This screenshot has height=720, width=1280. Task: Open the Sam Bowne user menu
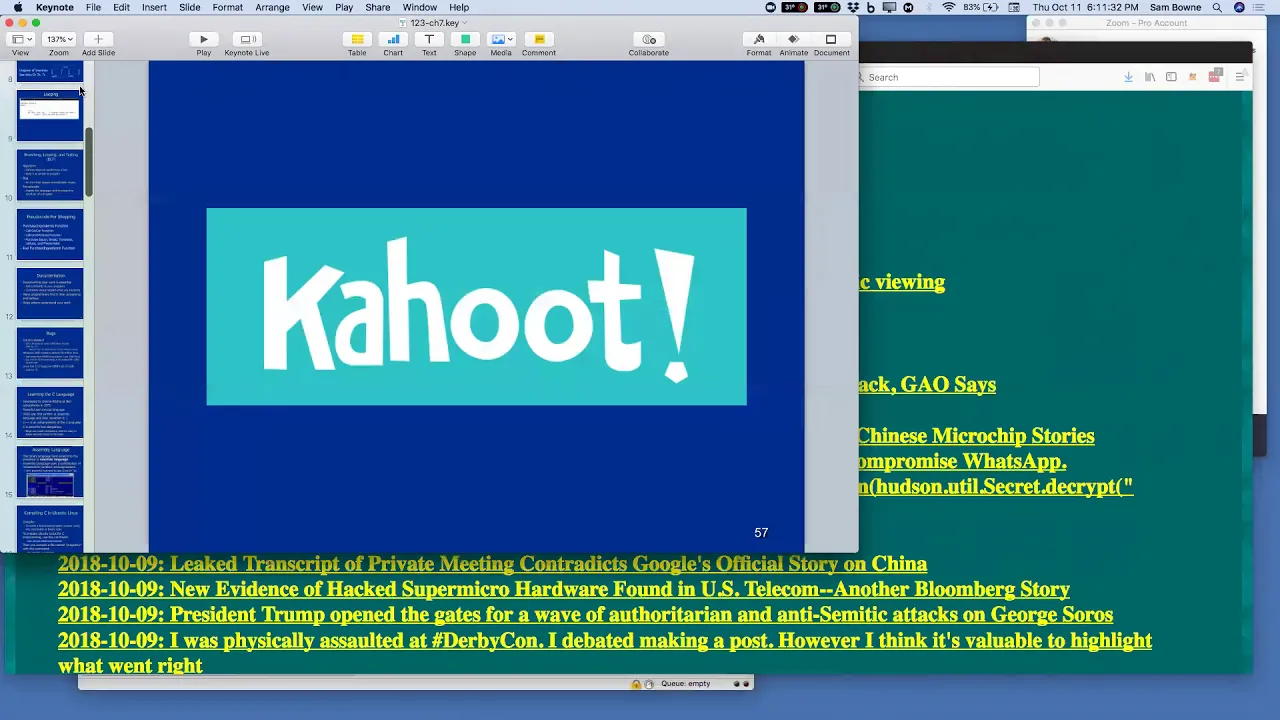point(1175,7)
